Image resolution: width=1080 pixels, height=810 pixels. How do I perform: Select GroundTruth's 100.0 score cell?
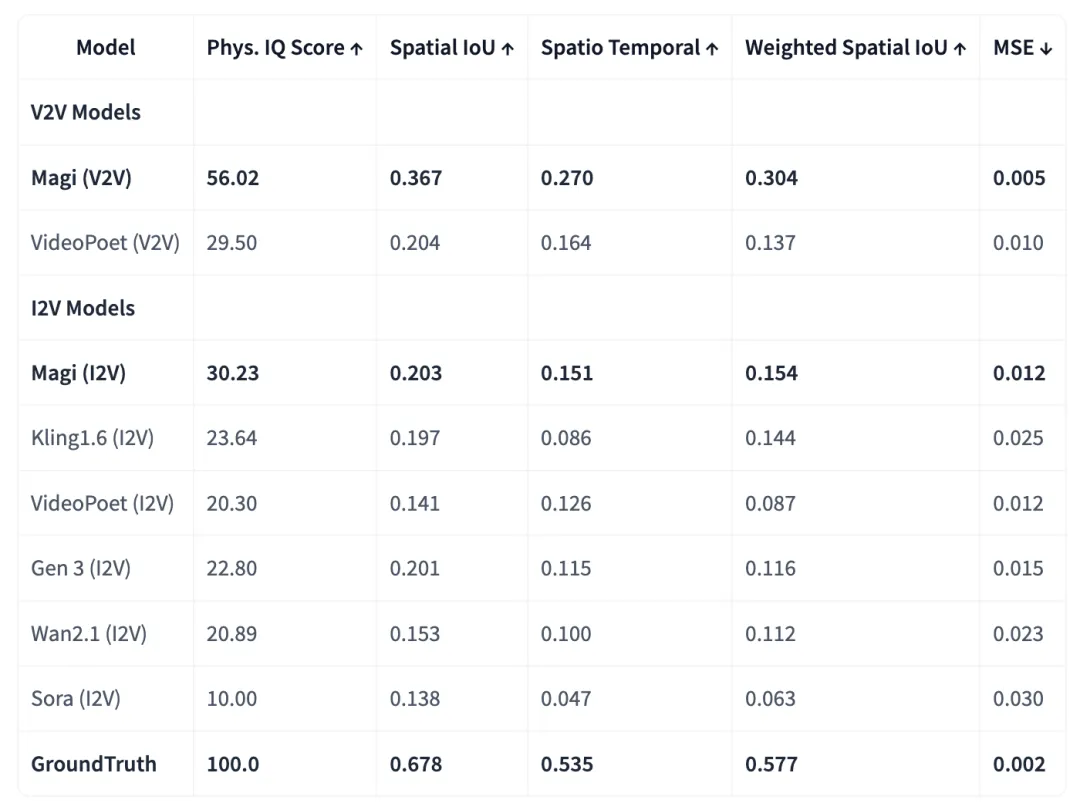pyautogui.click(x=233, y=764)
